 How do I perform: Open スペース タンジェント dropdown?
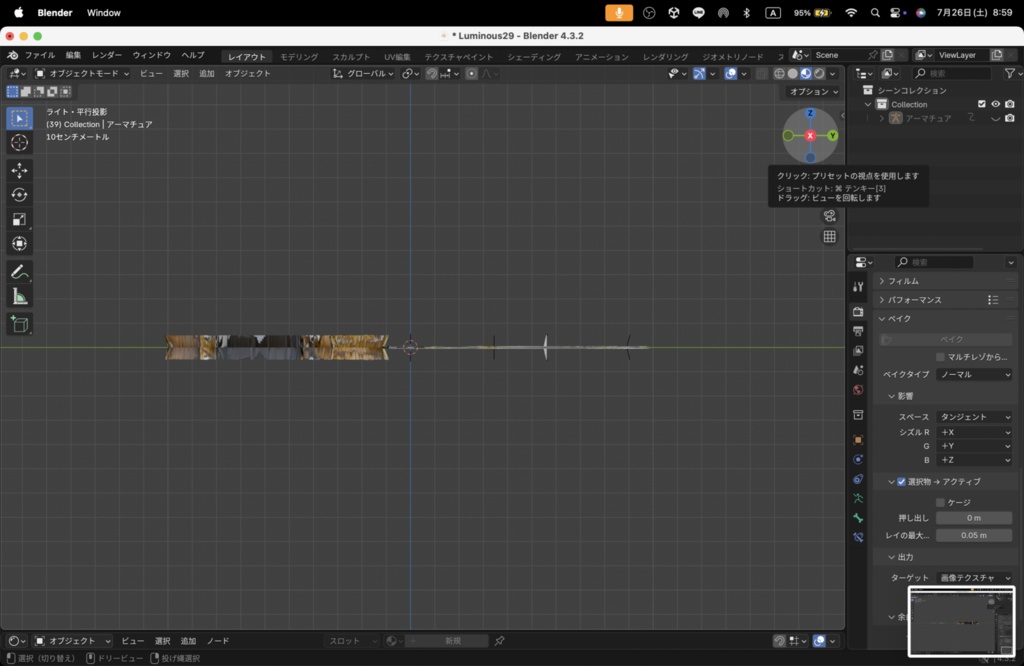974,417
